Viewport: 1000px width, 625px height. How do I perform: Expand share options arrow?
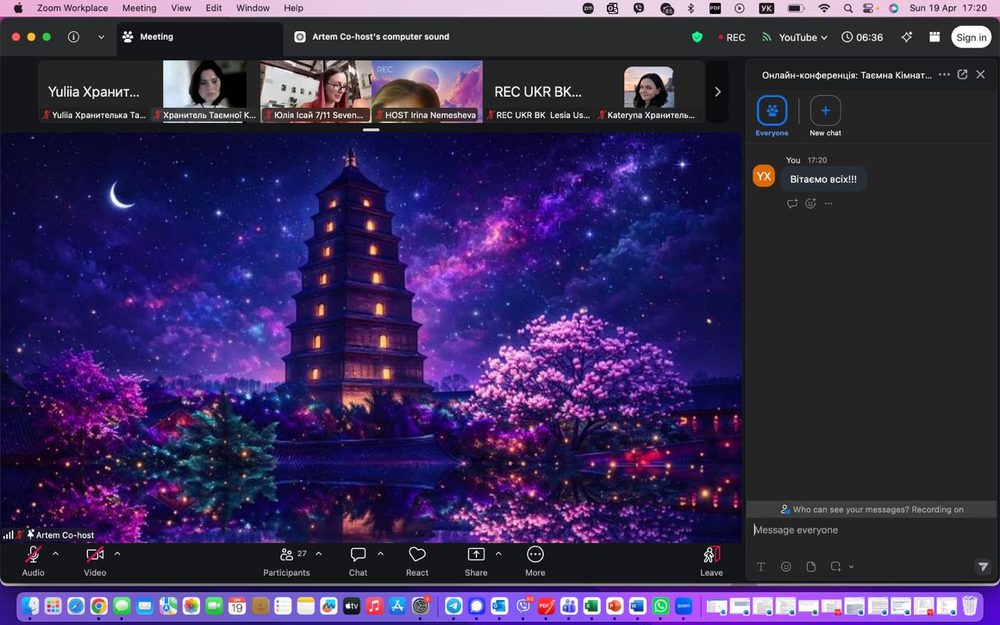(x=499, y=554)
